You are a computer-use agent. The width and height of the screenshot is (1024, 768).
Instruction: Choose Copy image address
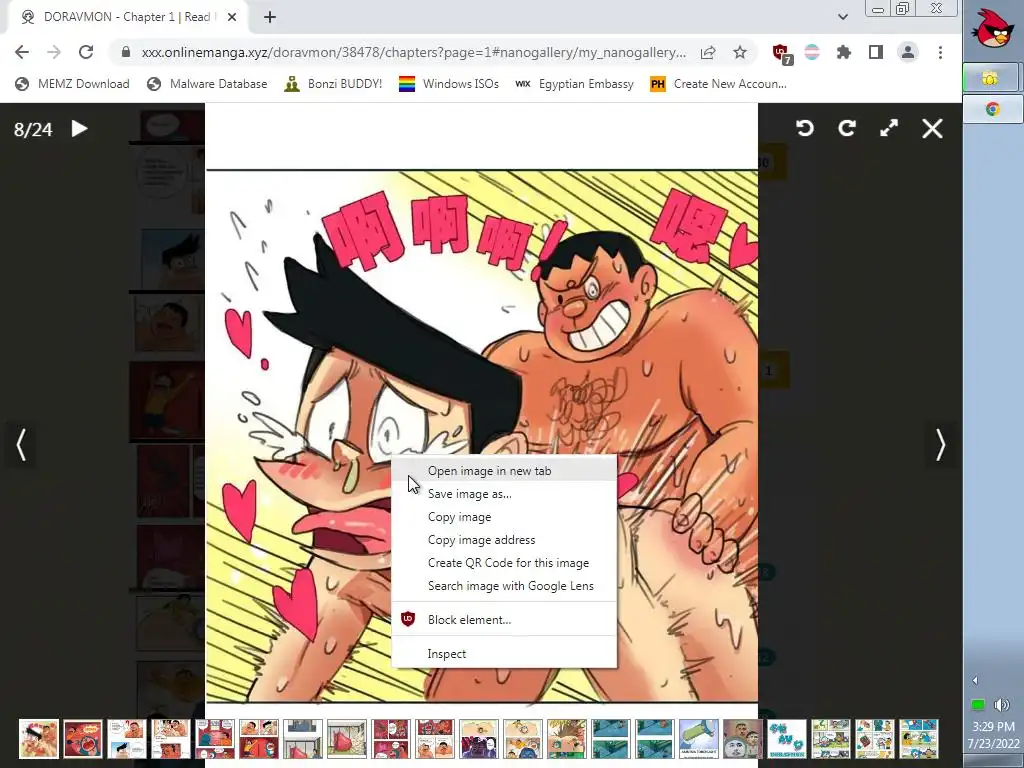504,539
